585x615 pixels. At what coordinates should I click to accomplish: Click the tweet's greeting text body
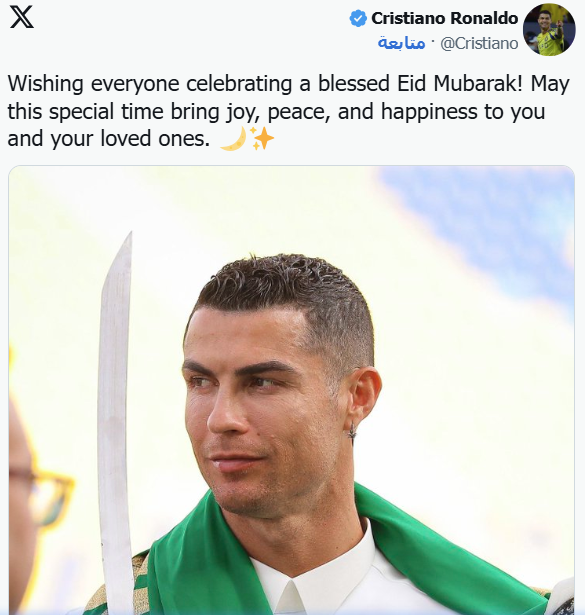(289, 111)
